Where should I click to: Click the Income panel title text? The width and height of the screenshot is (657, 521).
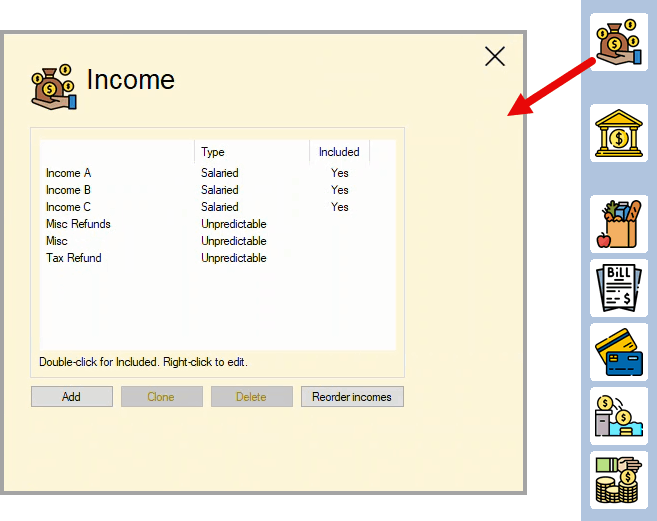pyautogui.click(x=131, y=79)
